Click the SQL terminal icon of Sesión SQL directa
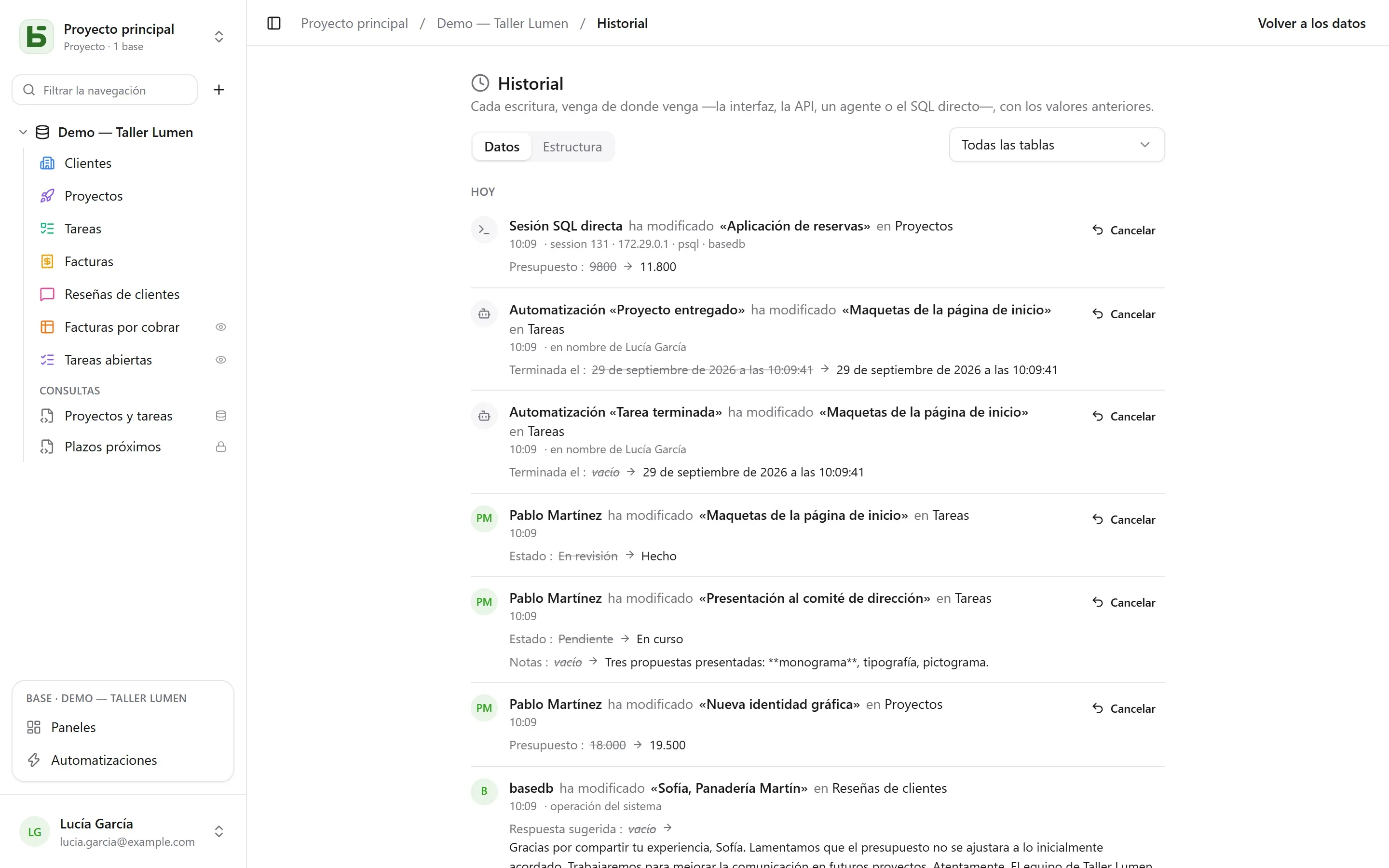The height and width of the screenshot is (868, 1389). [484, 230]
